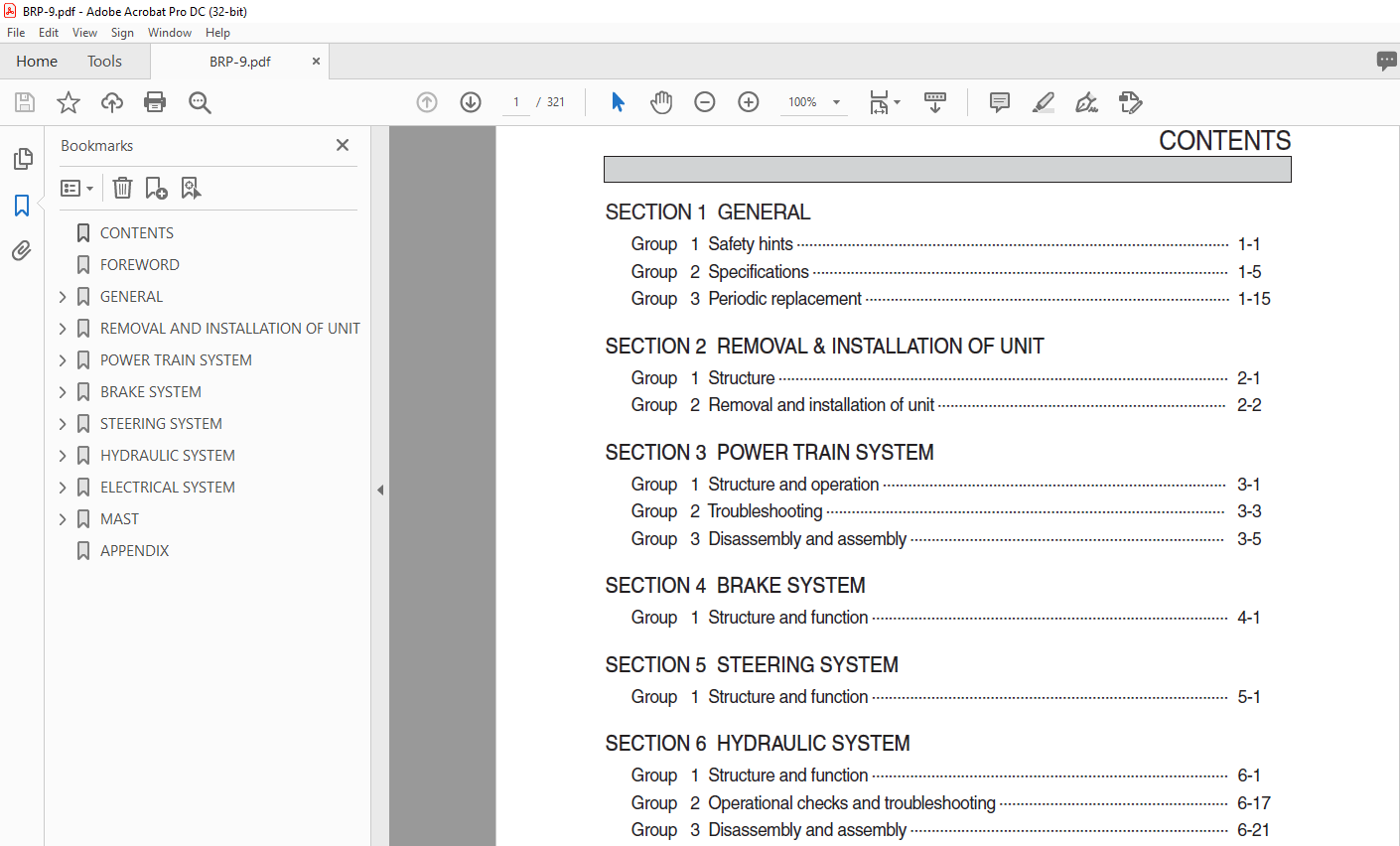Image resolution: width=1400 pixels, height=846 pixels.
Task: Go to the previous page arrow
Action: click(x=427, y=102)
